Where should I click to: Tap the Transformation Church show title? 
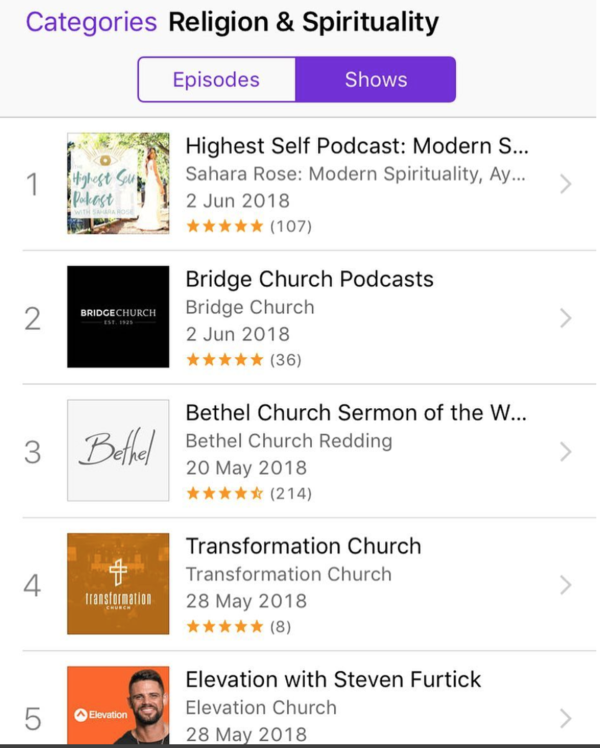pos(303,546)
